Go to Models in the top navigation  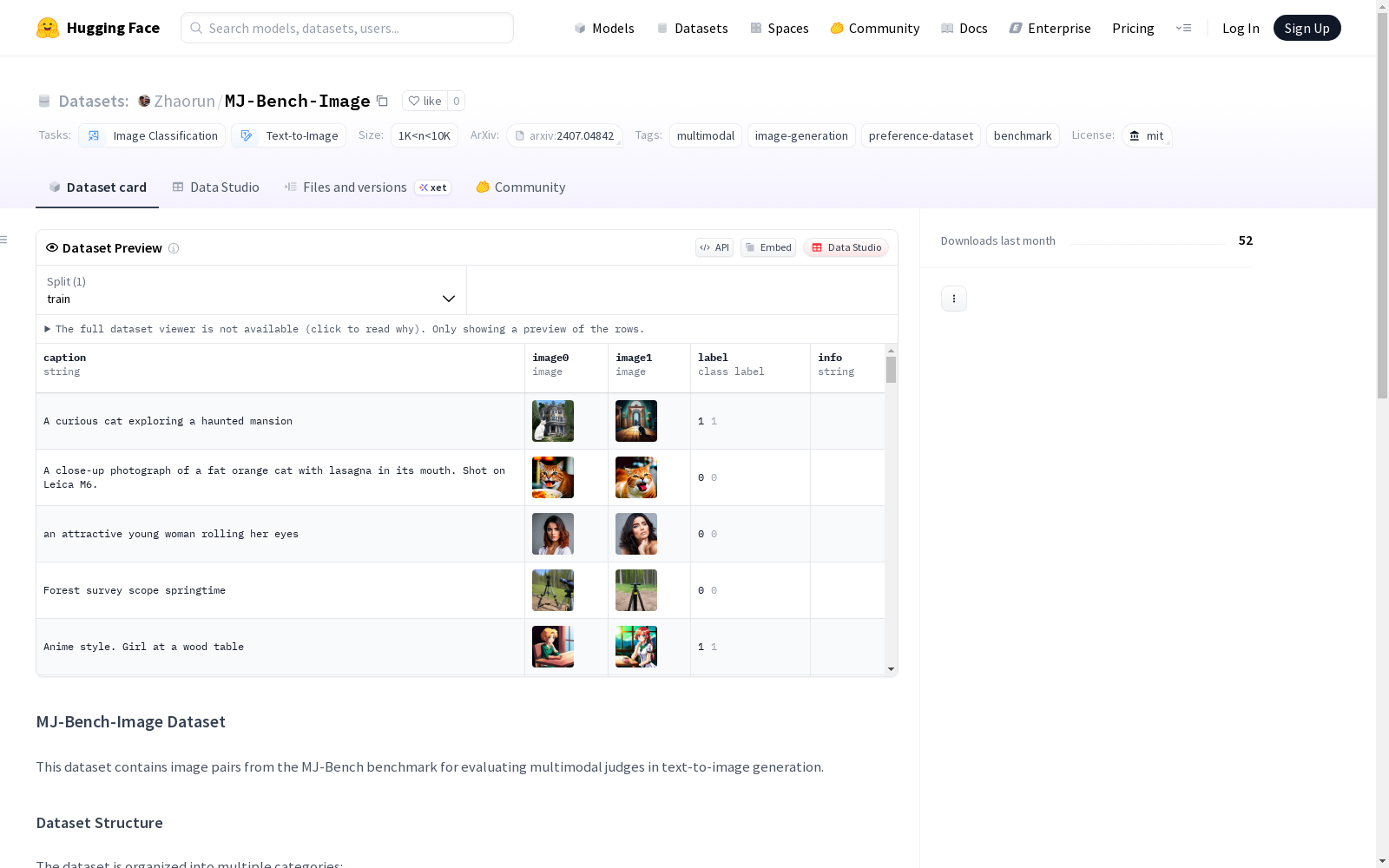(x=604, y=28)
